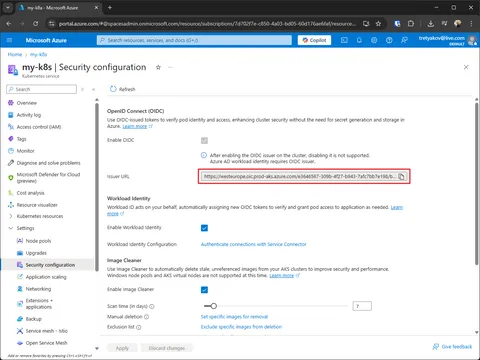Open Activity log in the sidebar
480x360 pixels.
[29, 115]
